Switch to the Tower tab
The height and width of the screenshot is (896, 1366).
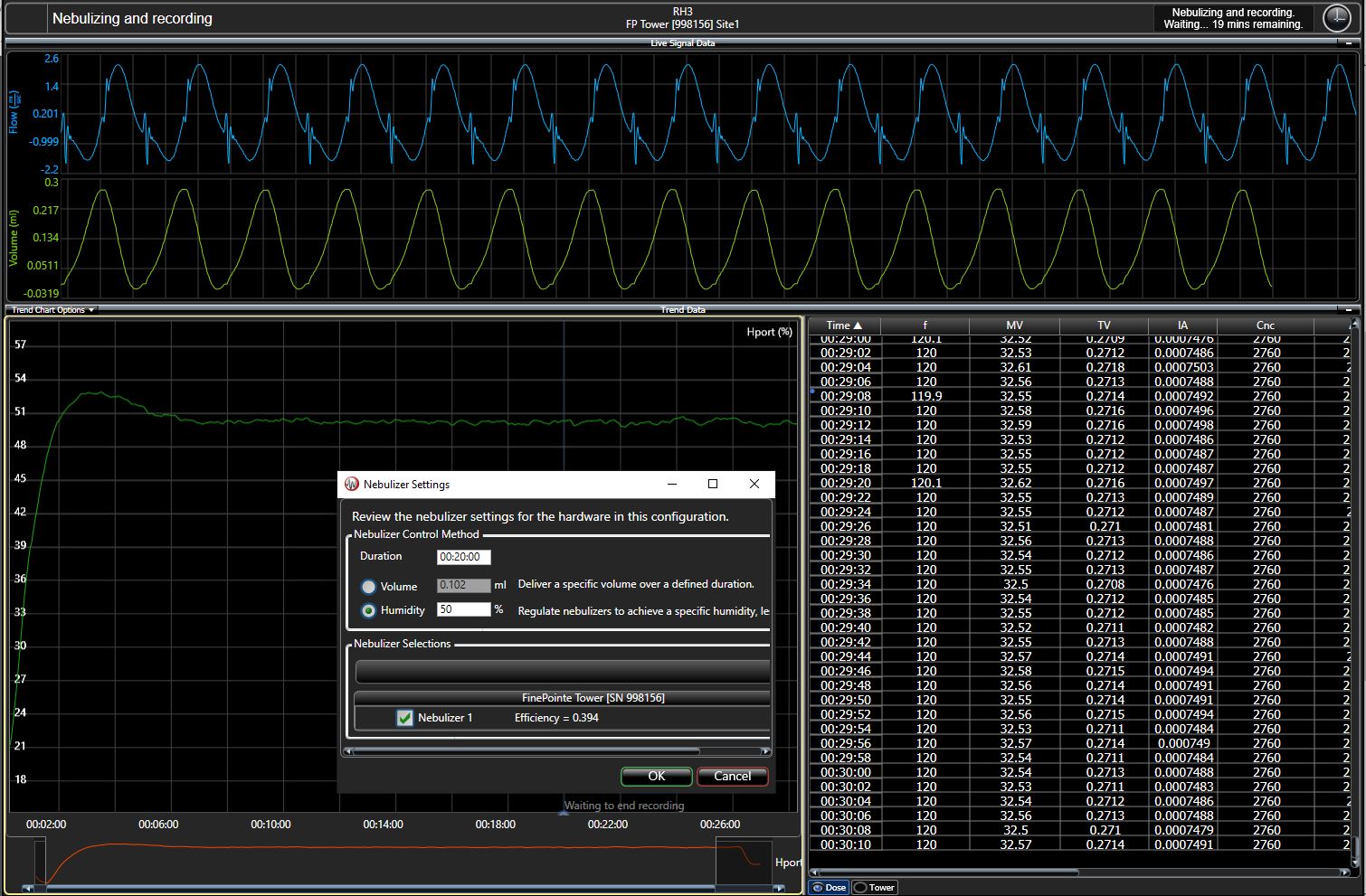pyautogui.click(x=875, y=887)
